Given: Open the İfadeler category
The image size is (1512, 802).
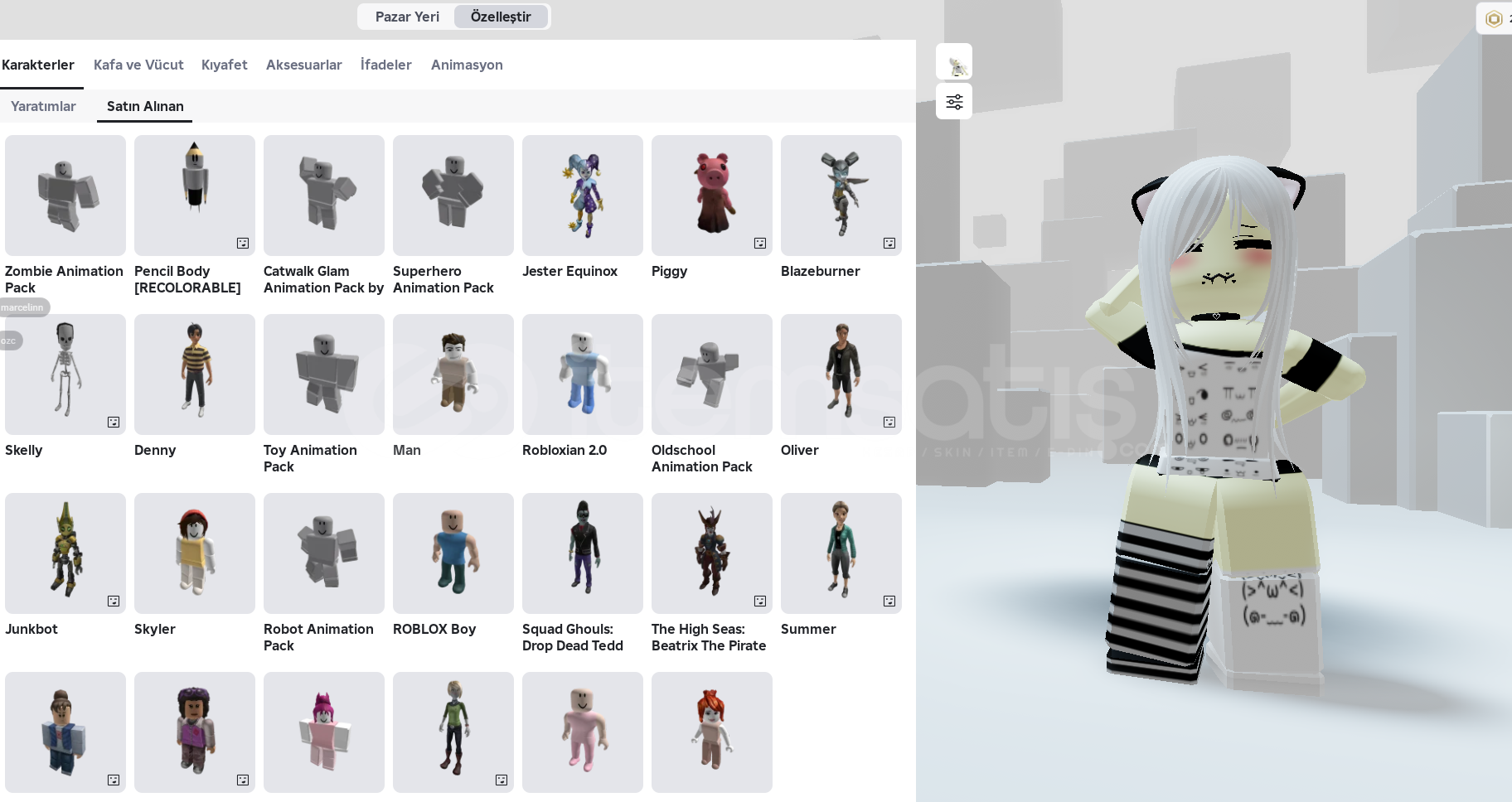Looking at the screenshot, I should (x=386, y=65).
